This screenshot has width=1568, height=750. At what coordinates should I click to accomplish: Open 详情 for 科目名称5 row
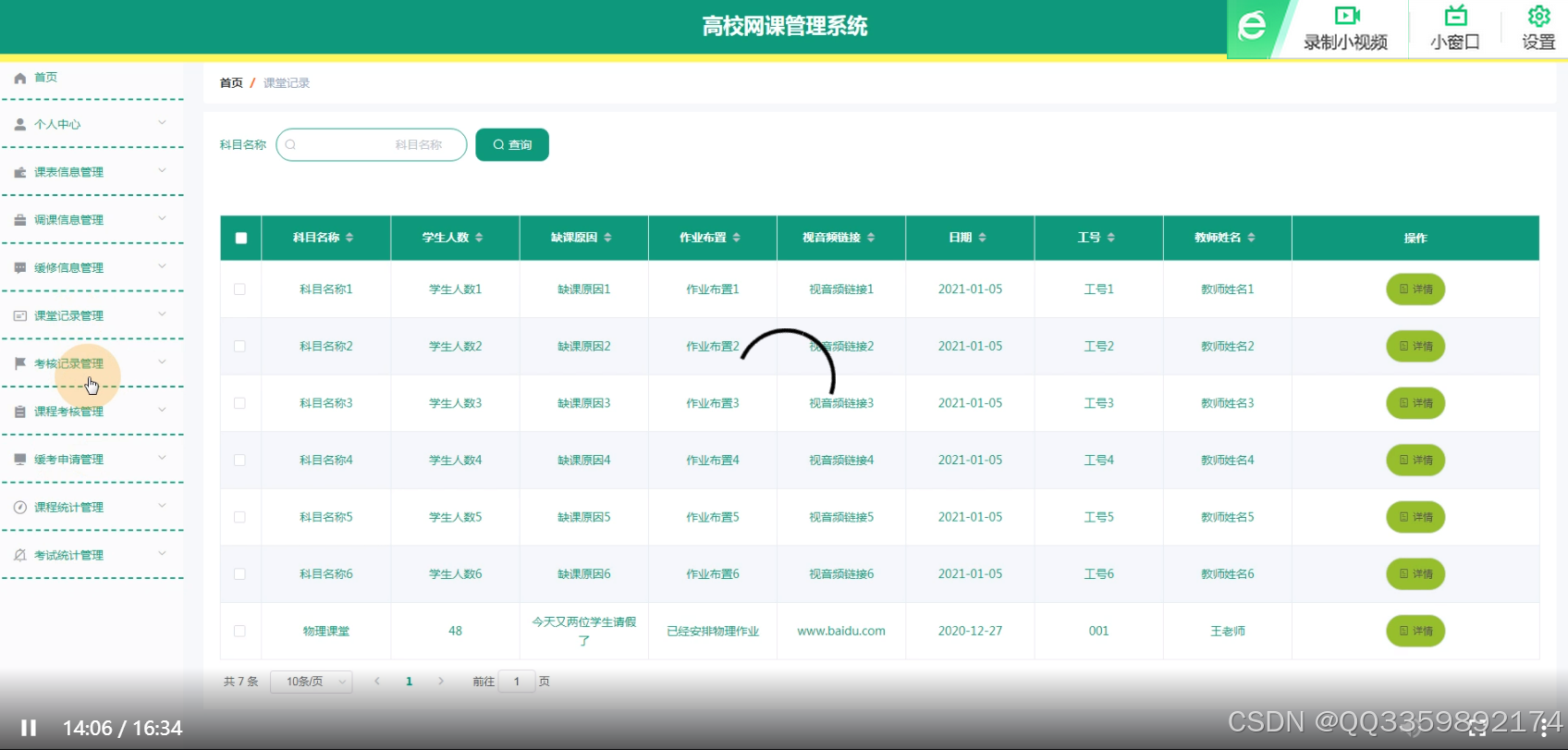1415,517
